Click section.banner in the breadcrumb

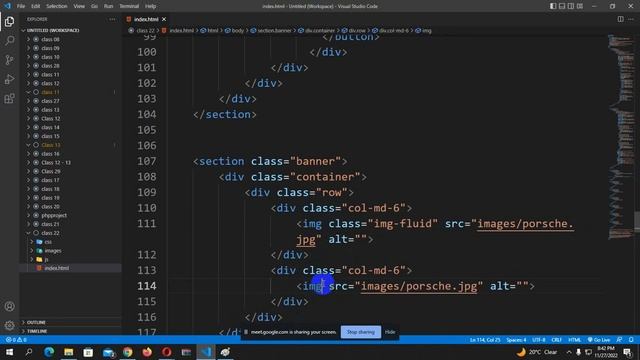[x=274, y=31]
